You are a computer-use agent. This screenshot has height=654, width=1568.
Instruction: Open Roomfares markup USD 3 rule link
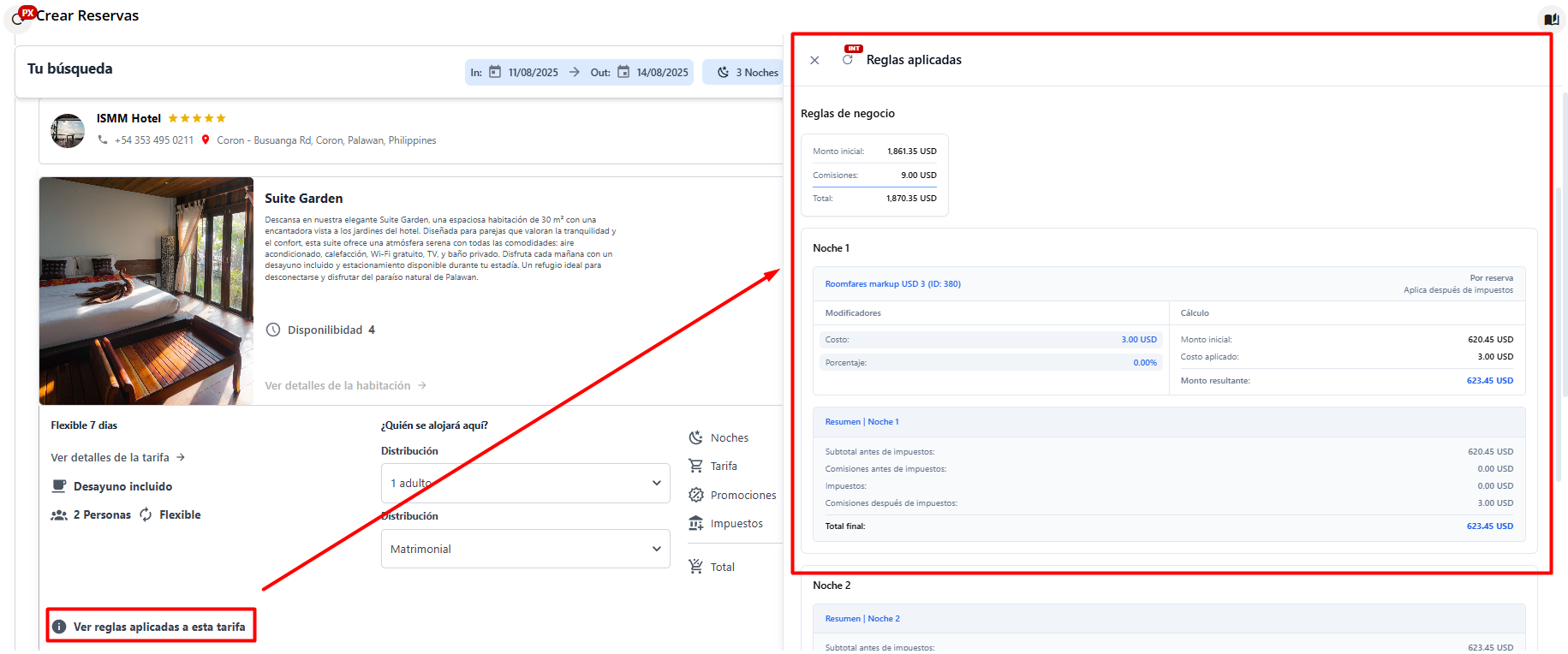click(892, 284)
